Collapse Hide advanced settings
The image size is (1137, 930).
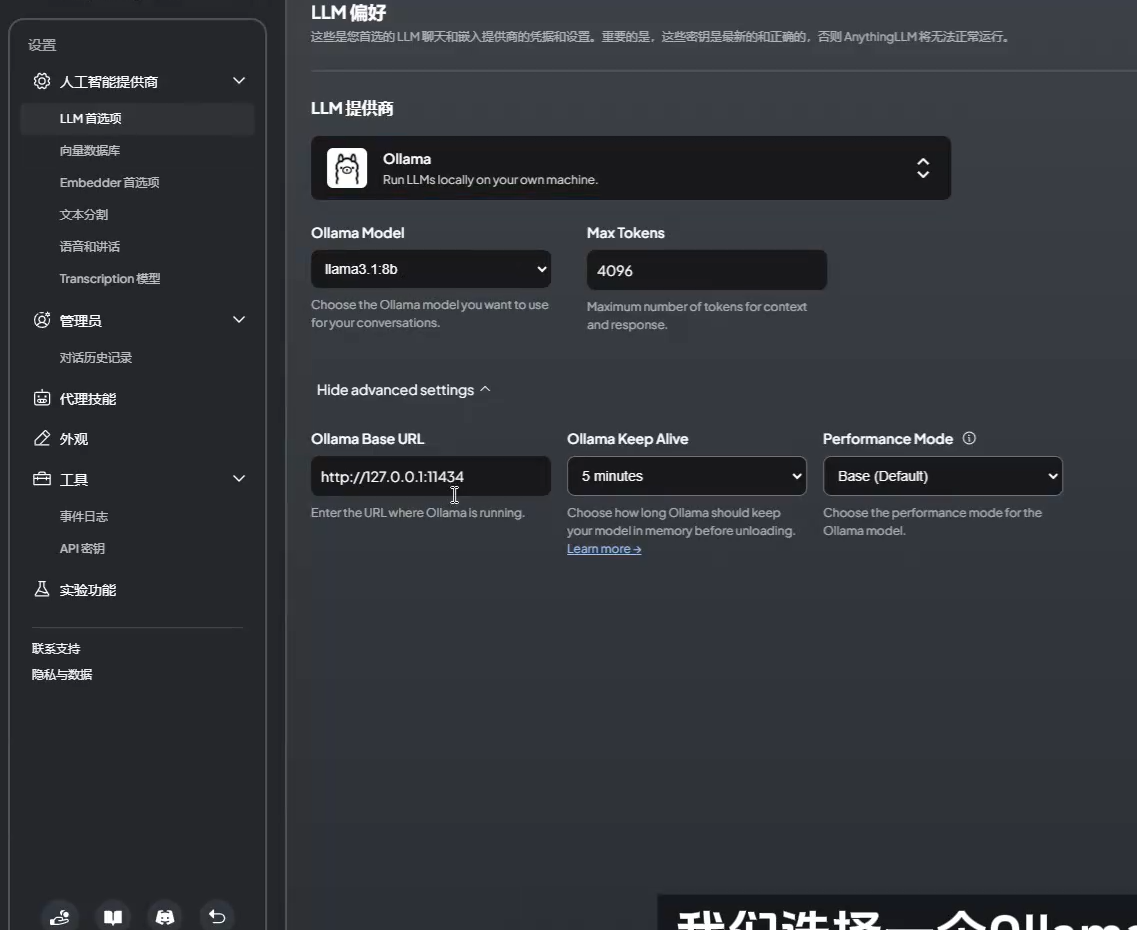(x=403, y=390)
